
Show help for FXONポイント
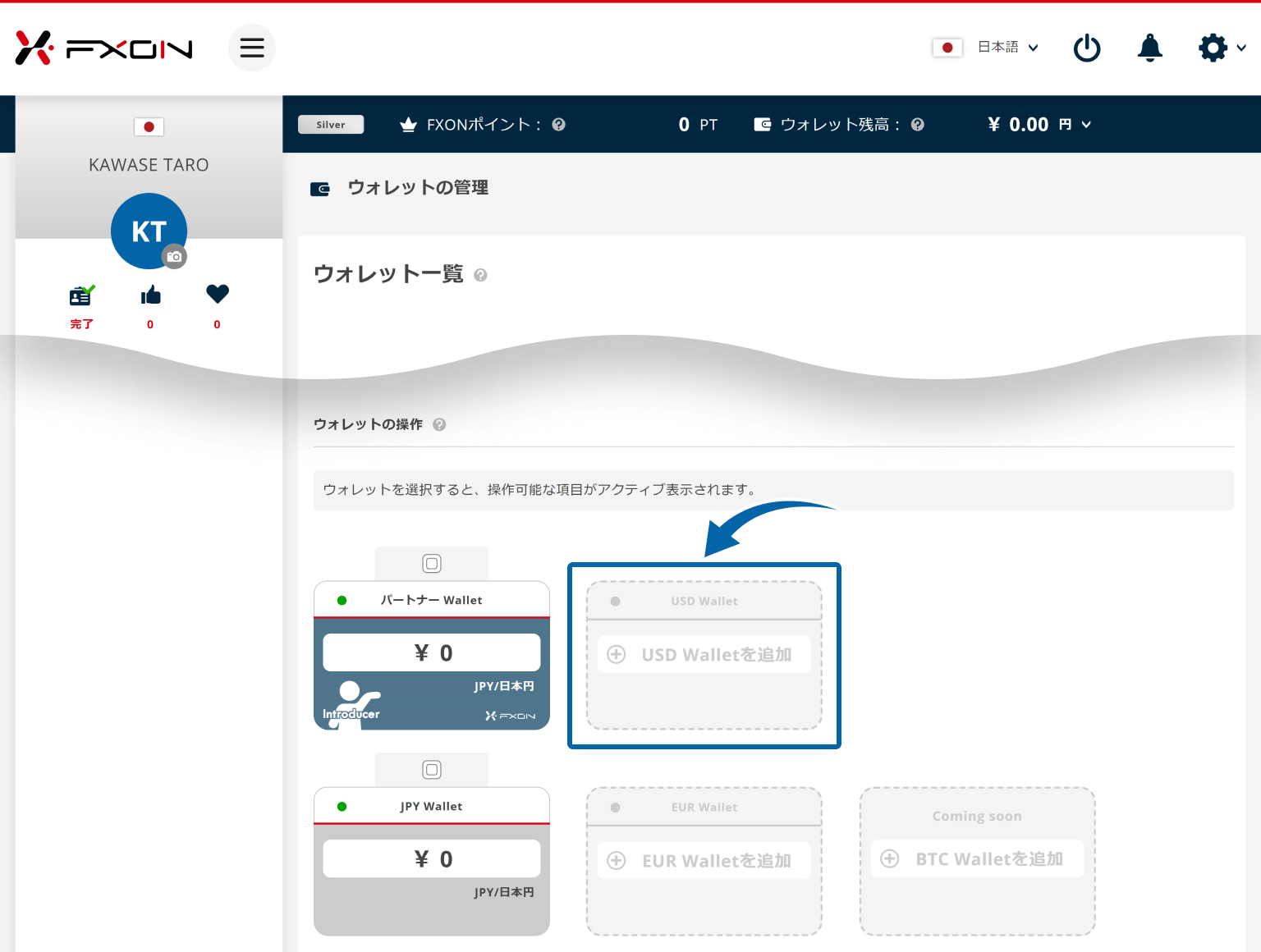click(559, 125)
